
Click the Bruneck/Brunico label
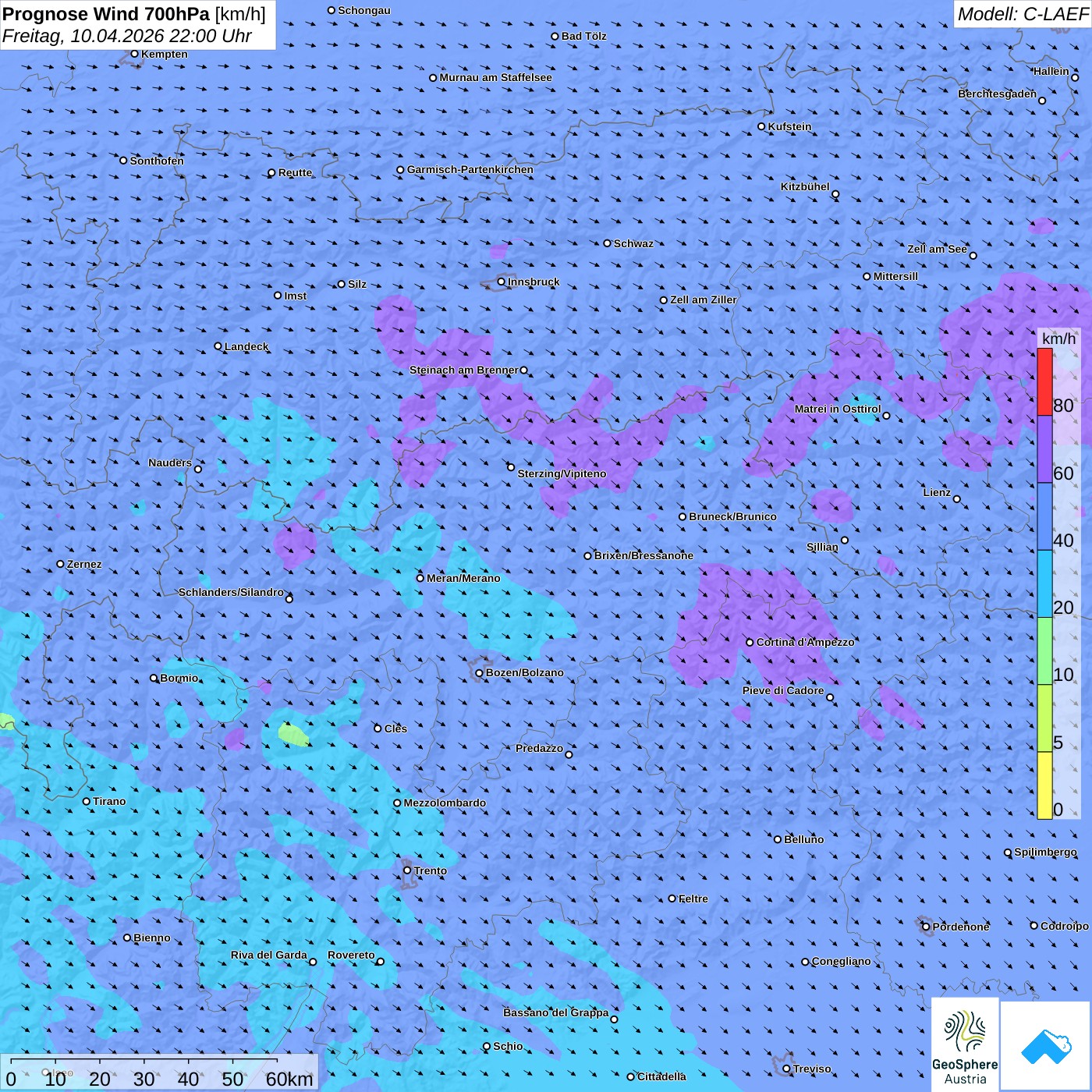[732, 516]
